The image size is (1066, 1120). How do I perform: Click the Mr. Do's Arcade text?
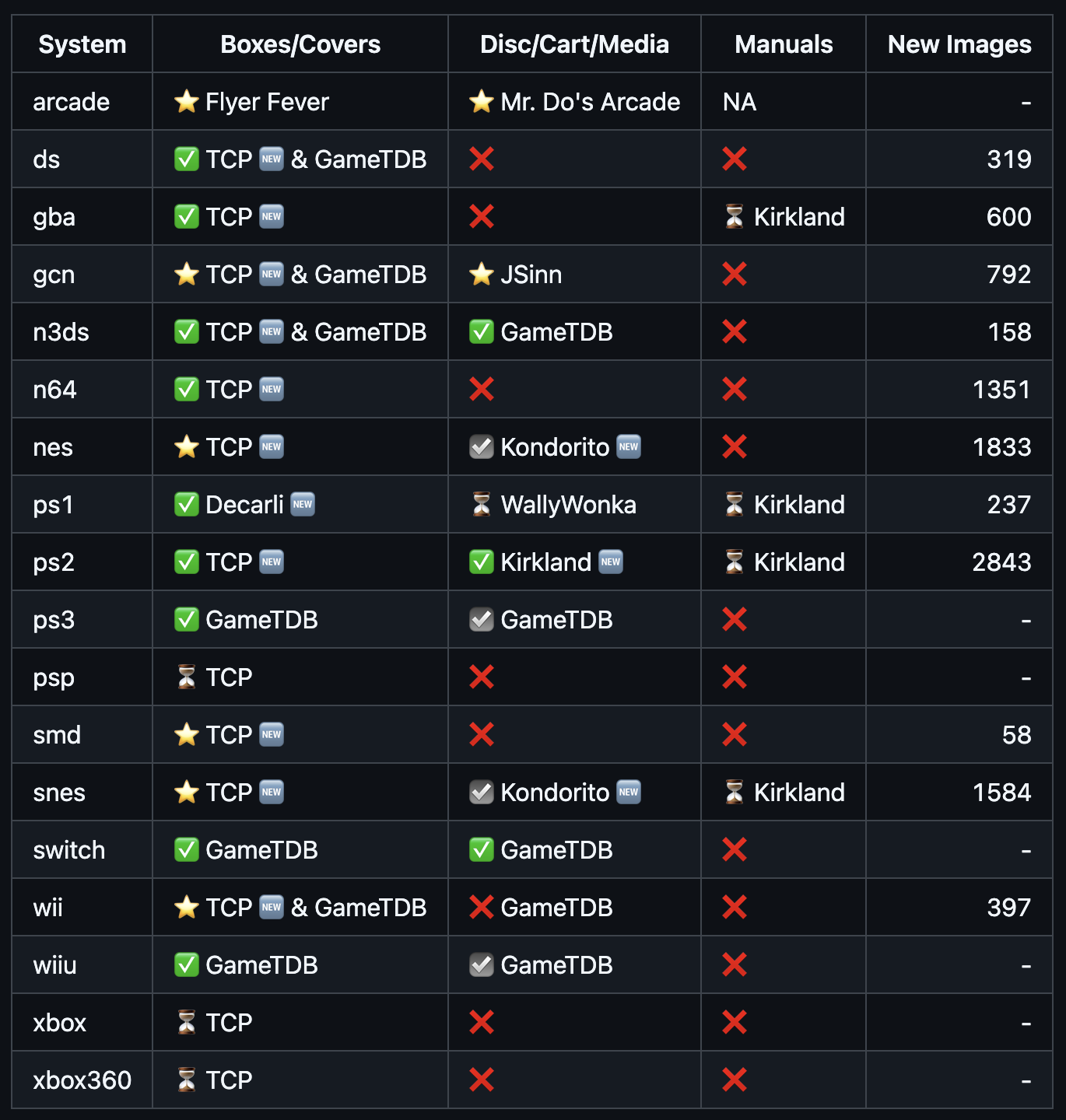pos(591,102)
